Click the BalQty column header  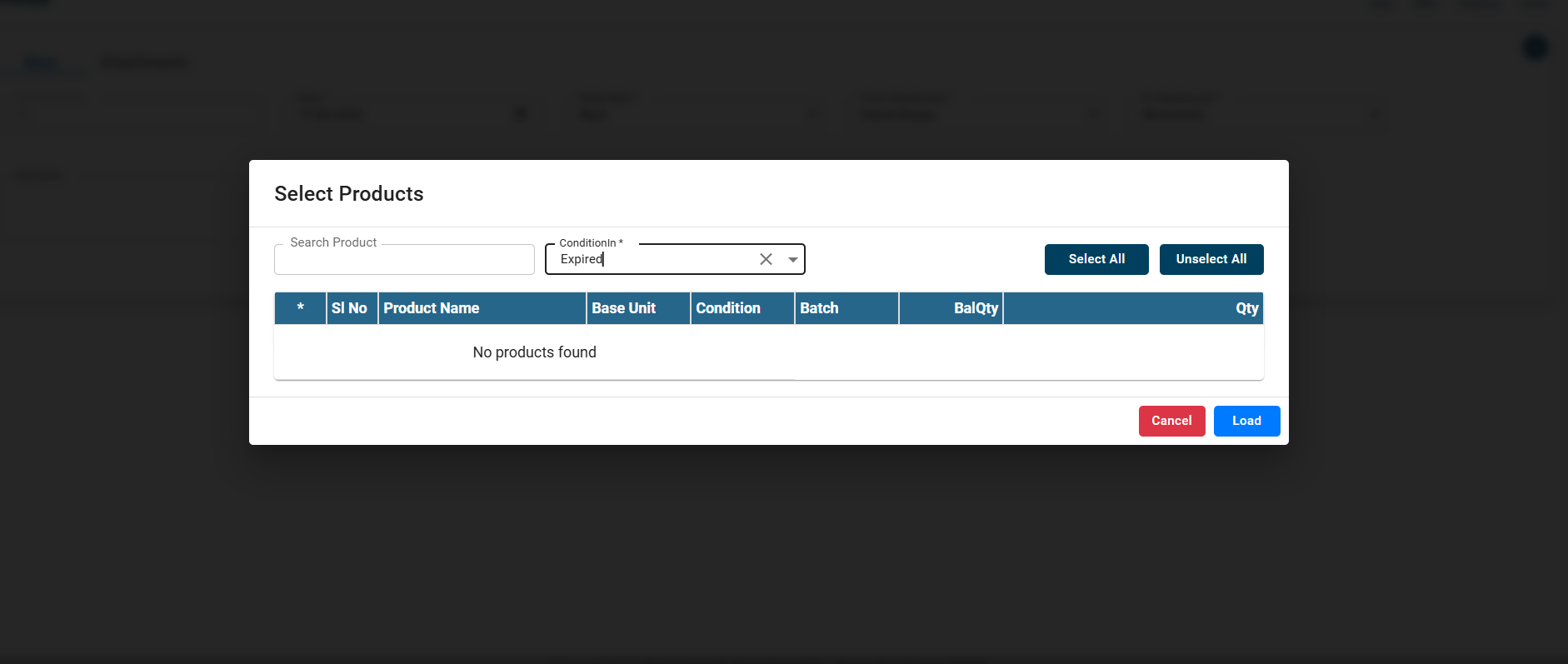(975, 308)
